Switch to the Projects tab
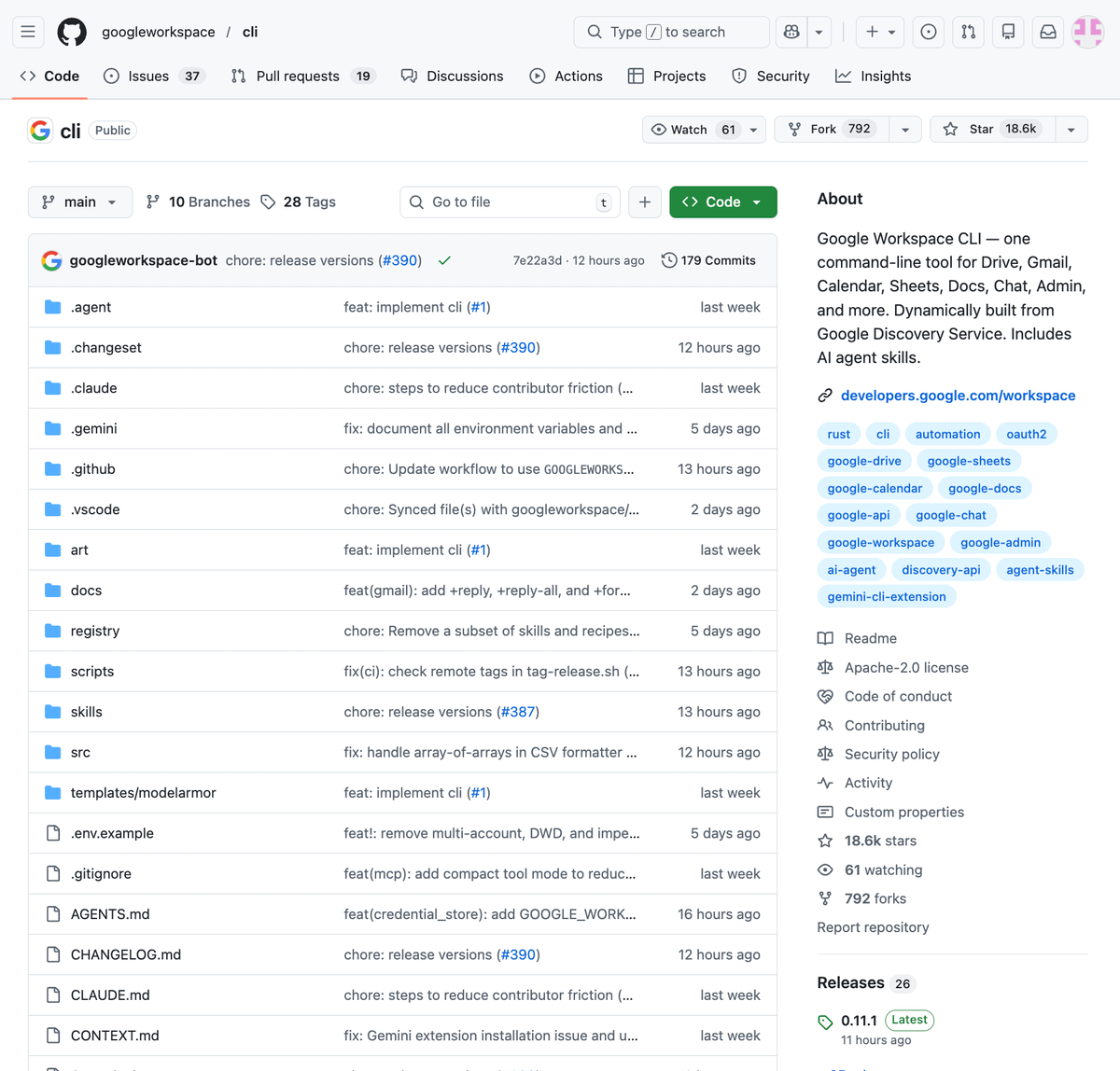This screenshot has width=1120, height=1071. (667, 76)
